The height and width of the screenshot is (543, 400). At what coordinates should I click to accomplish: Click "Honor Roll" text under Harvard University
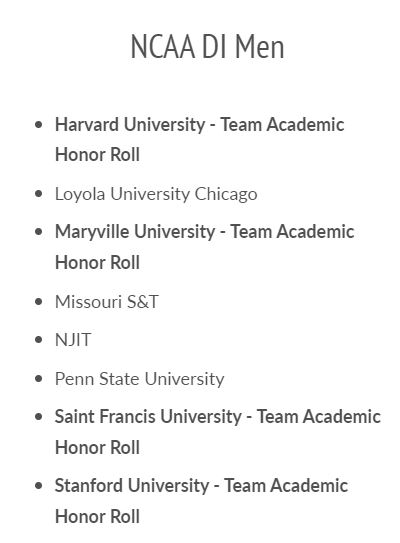(x=97, y=154)
